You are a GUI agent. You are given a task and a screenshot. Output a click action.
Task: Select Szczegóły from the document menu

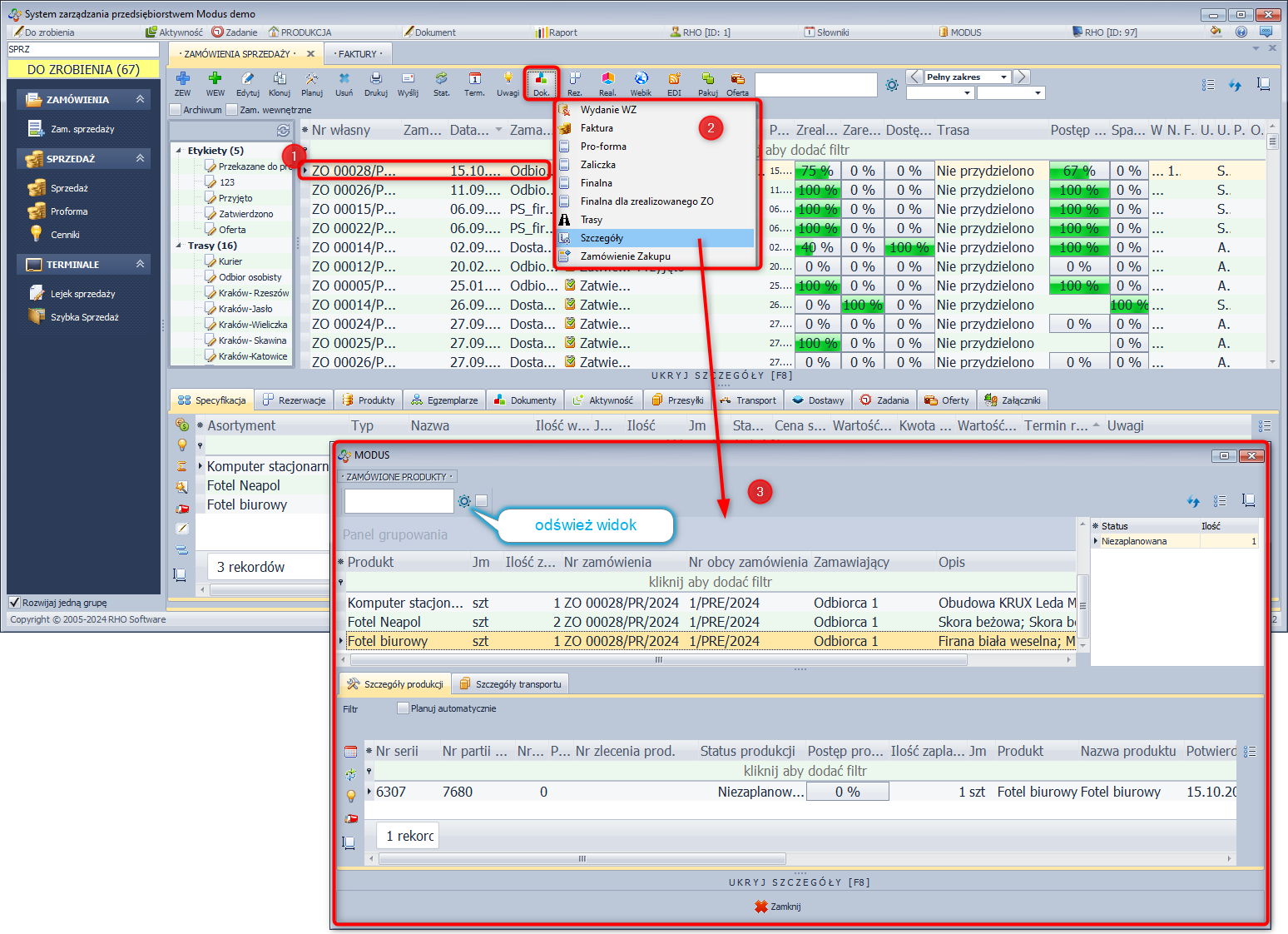602,238
